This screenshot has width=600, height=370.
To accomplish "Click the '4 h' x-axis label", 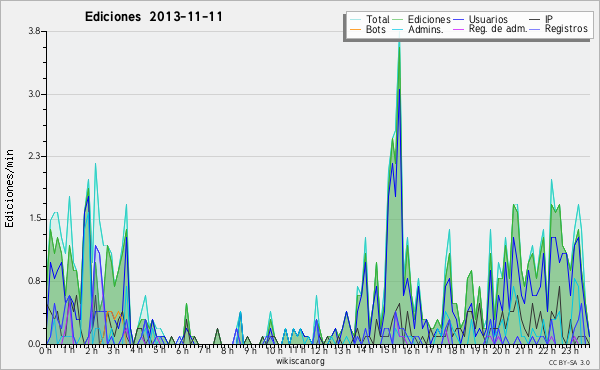I will tap(137, 350).
